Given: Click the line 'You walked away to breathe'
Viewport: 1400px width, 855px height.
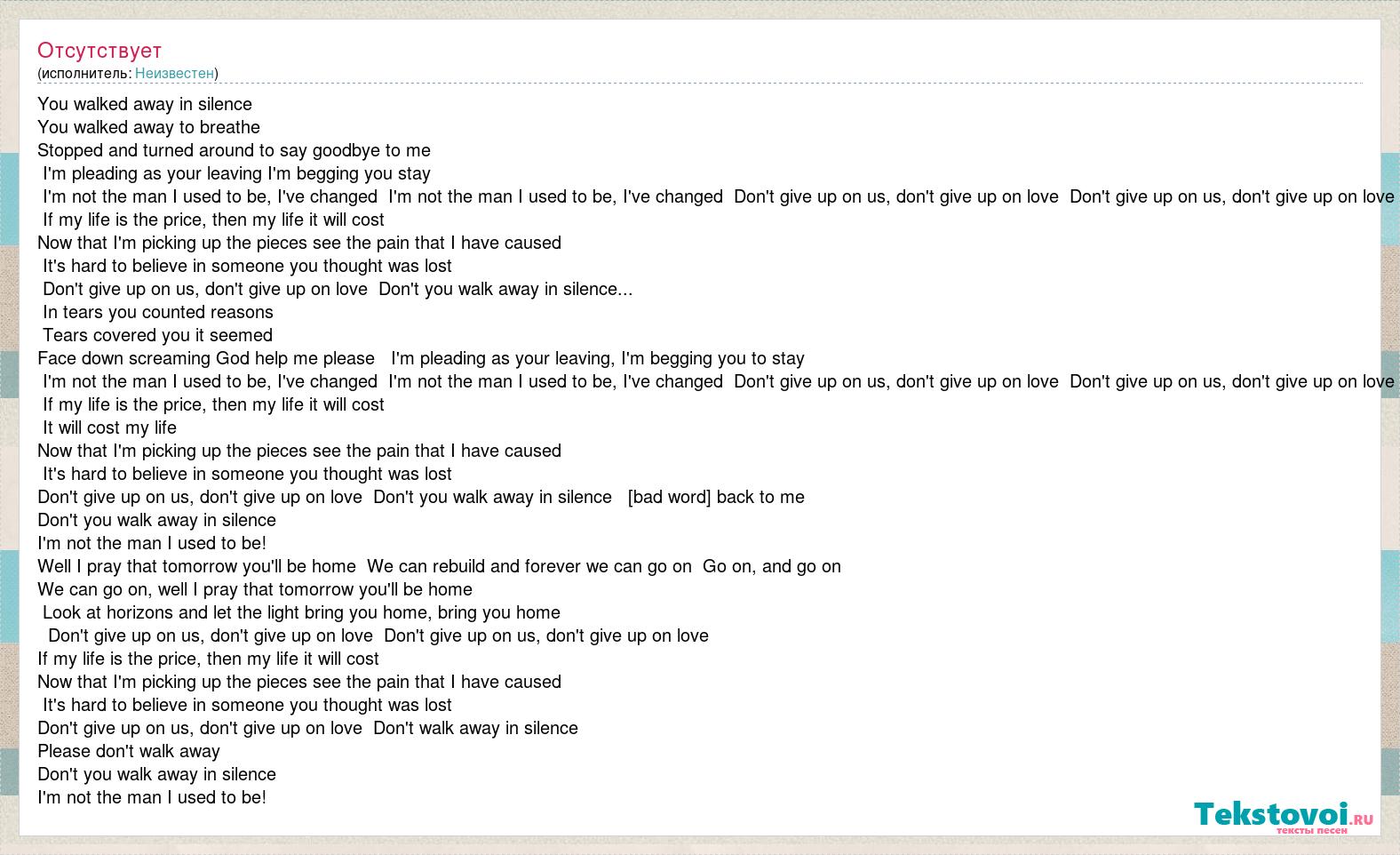Looking at the screenshot, I should tap(149, 127).
